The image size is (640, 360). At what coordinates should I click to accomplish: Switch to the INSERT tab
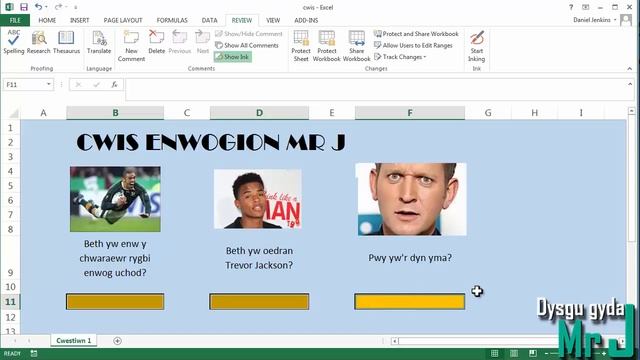(80, 20)
